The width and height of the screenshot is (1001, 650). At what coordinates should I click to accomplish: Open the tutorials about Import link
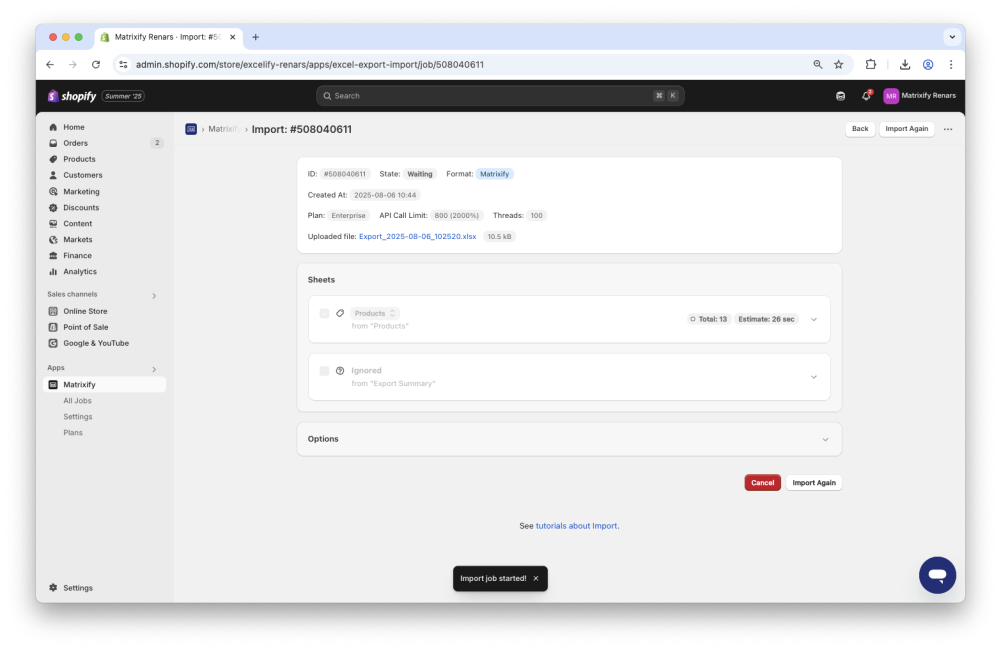[x=575, y=525]
